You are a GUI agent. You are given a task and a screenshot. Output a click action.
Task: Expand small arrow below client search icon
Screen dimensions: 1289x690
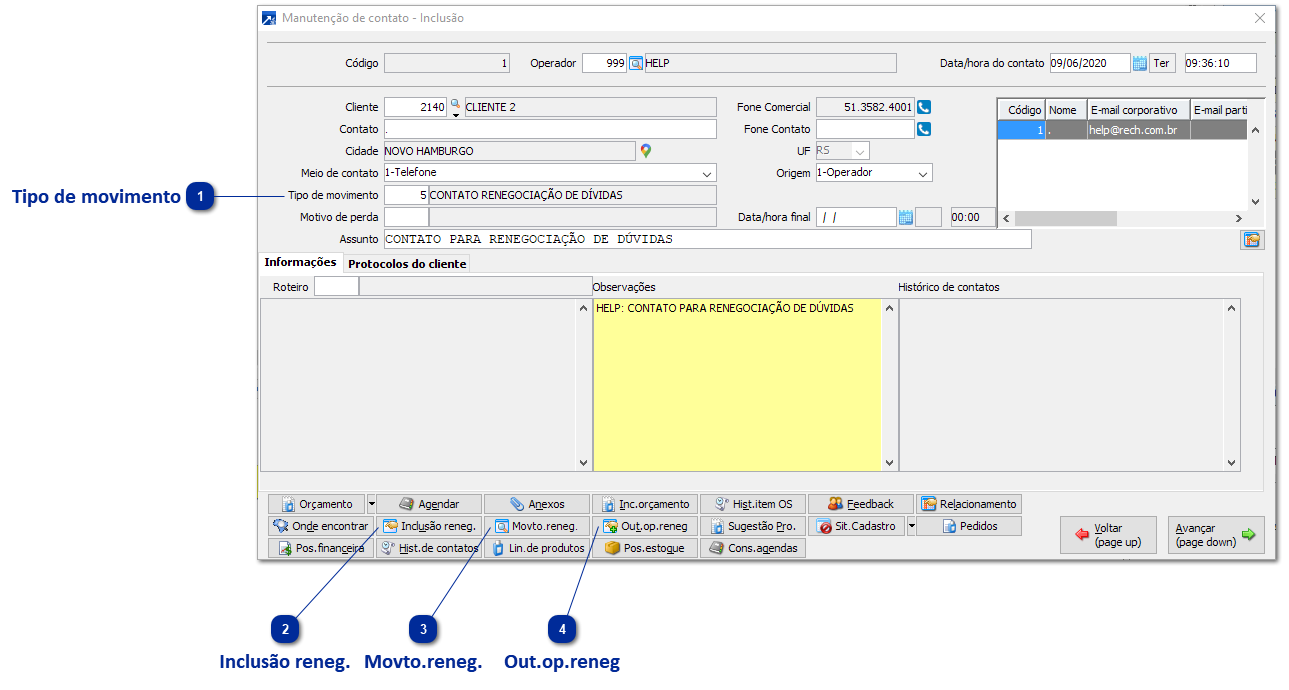[455, 114]
